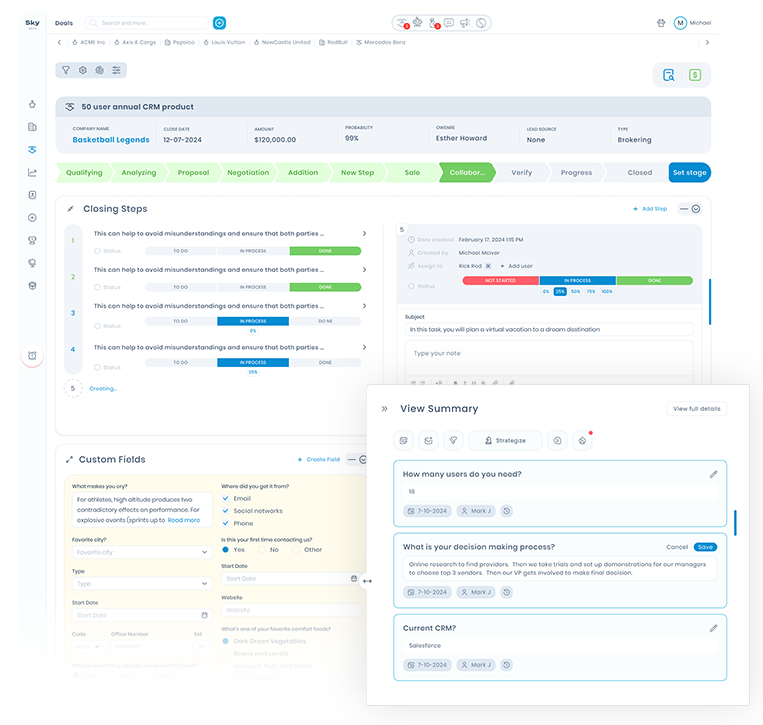763x725 pixels.
Task: Select the Negotiation stage tab
Action: pyautogui.click(x=247, y=172)
